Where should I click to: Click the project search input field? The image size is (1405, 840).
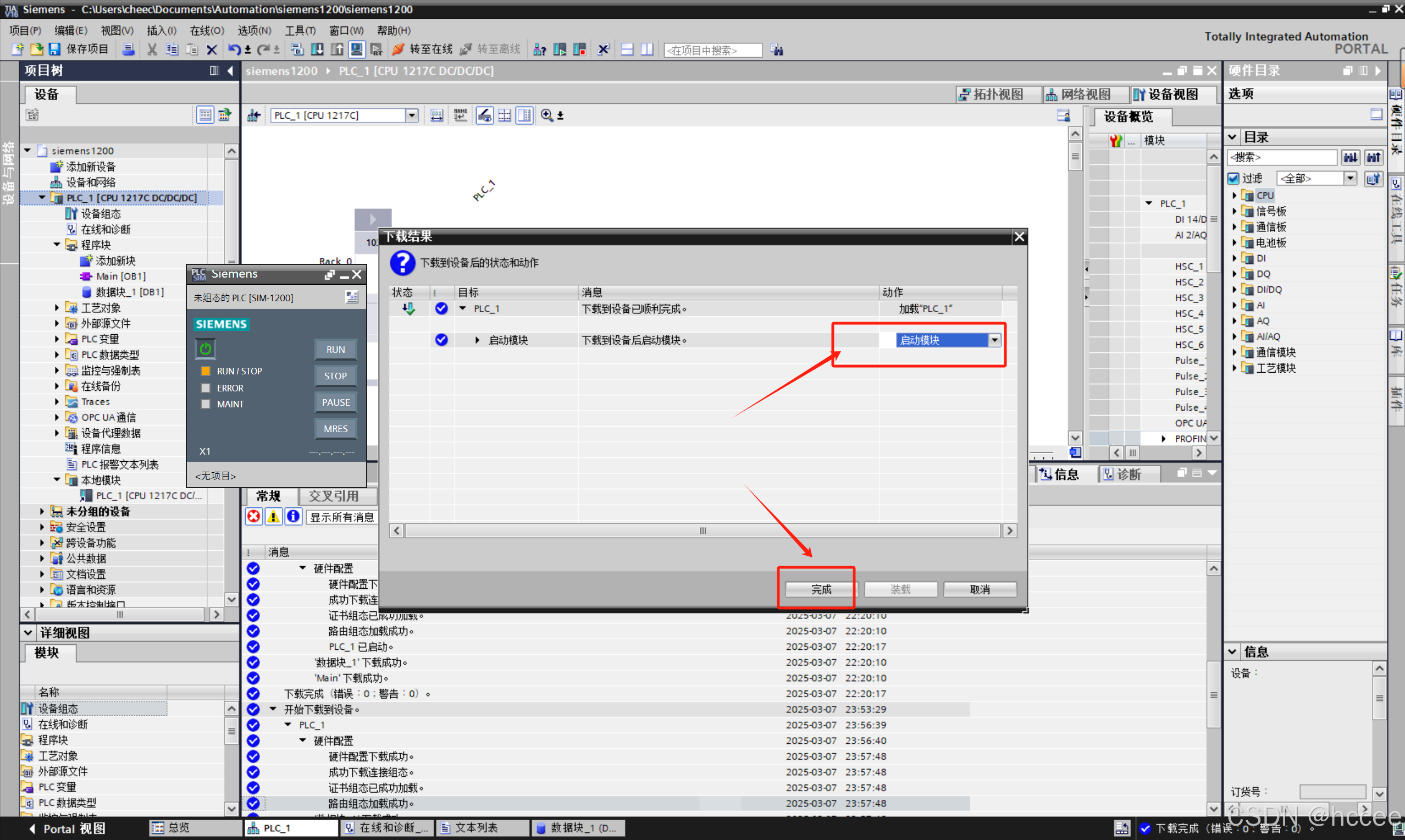[712, 51]
